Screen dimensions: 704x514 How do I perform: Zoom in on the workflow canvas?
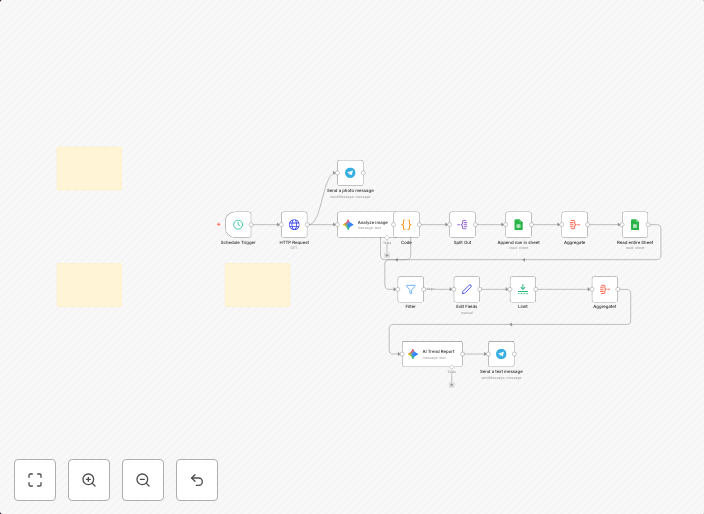89,480
